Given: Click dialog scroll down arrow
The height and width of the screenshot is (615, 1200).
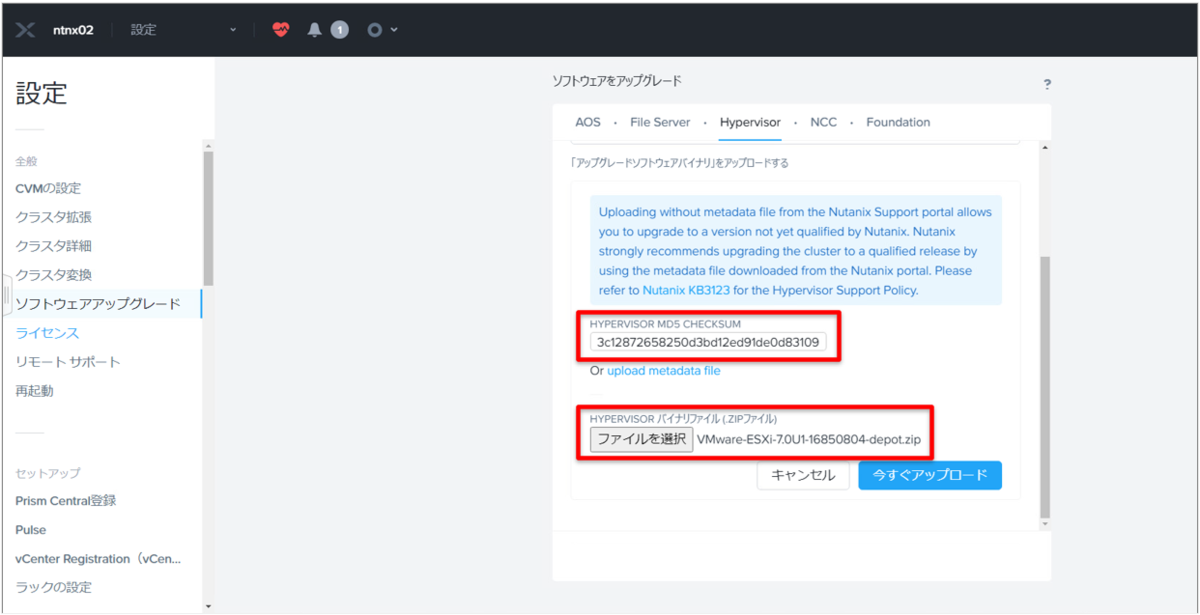Looking at the screenshot, I should pyautogui.click(x=1046, y=523).
